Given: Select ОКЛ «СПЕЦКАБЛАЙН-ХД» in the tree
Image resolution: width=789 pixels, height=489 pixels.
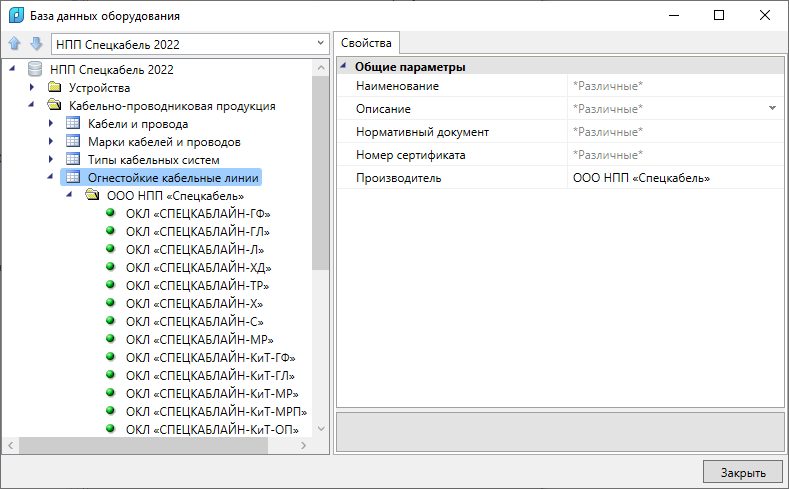Looking at the screenshot, I should pos(199,268).
